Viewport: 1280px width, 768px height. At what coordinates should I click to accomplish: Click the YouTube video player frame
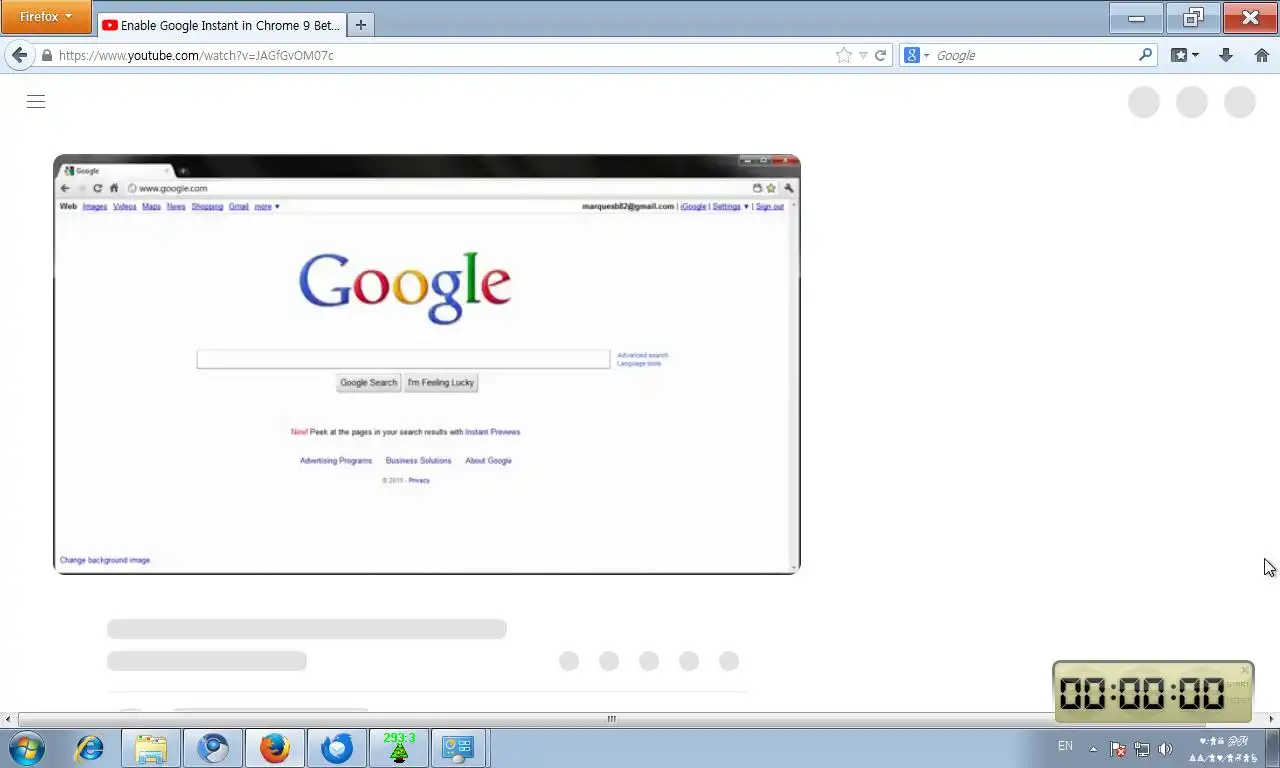pyautogui.click(x=427, y=364)
